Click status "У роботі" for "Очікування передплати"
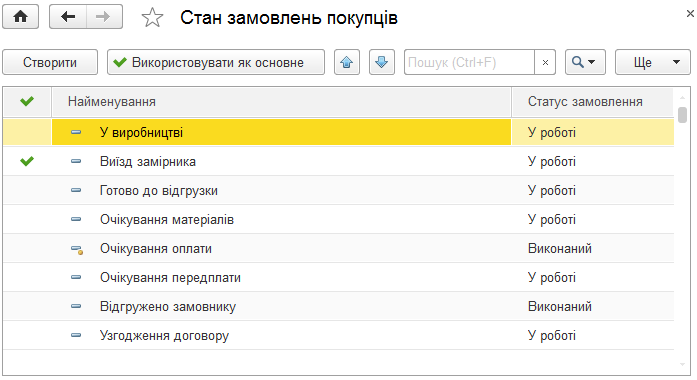 click(x=552, y=278)
